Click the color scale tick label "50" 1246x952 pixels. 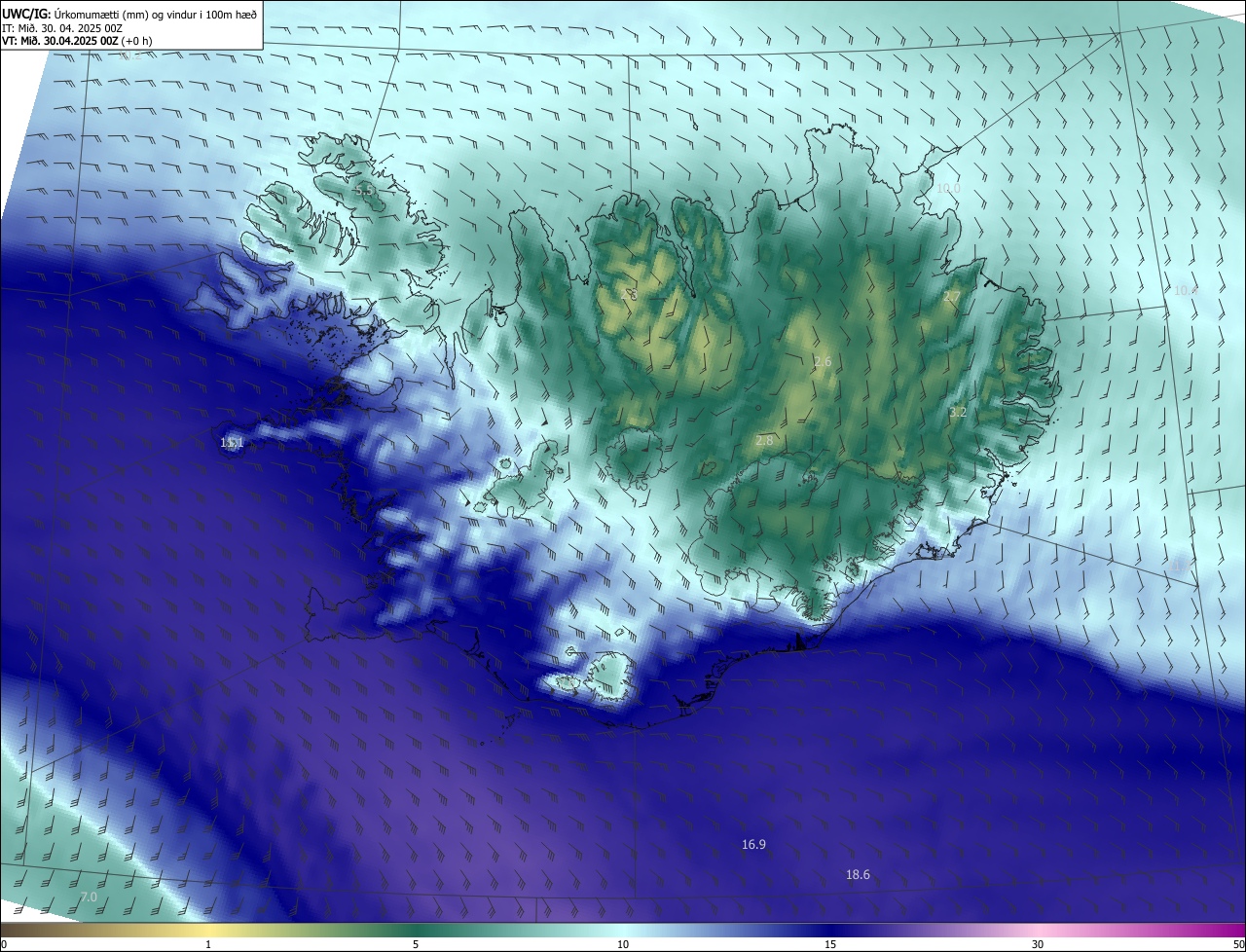1238,944
